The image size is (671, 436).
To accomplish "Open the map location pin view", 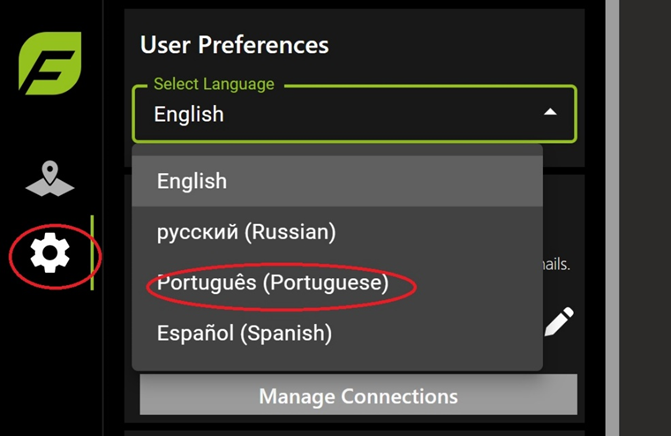I will pos(50,178).
